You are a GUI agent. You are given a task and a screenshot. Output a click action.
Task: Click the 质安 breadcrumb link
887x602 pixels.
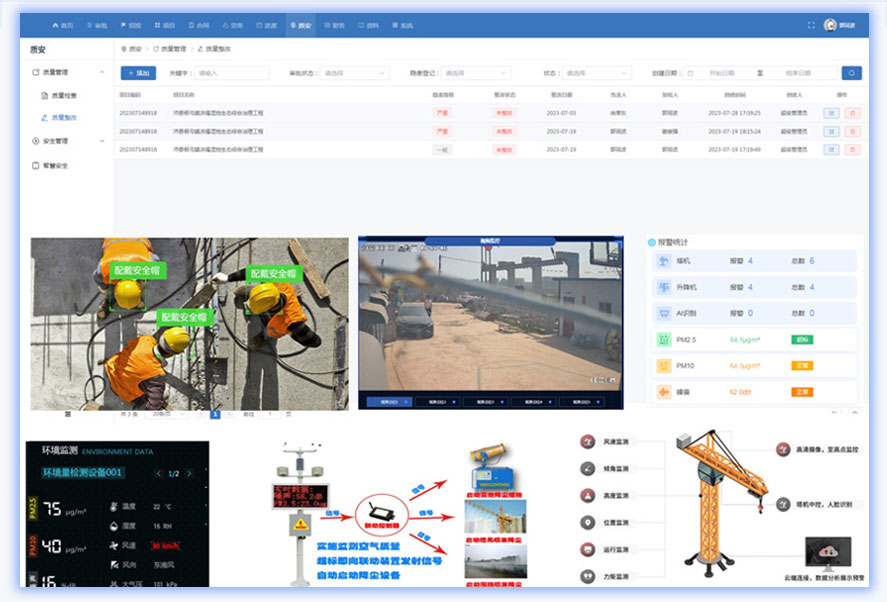coord(131,49)
